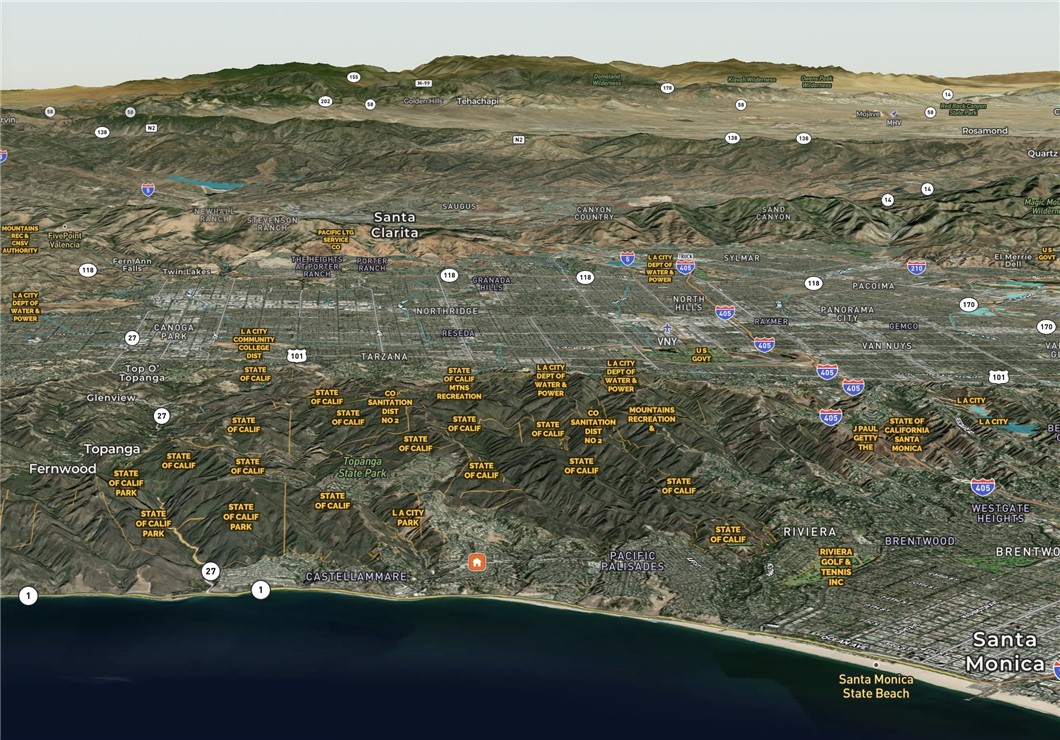
Task: Select the Northridge neighborhood label
Action: (x=446, y=311)
